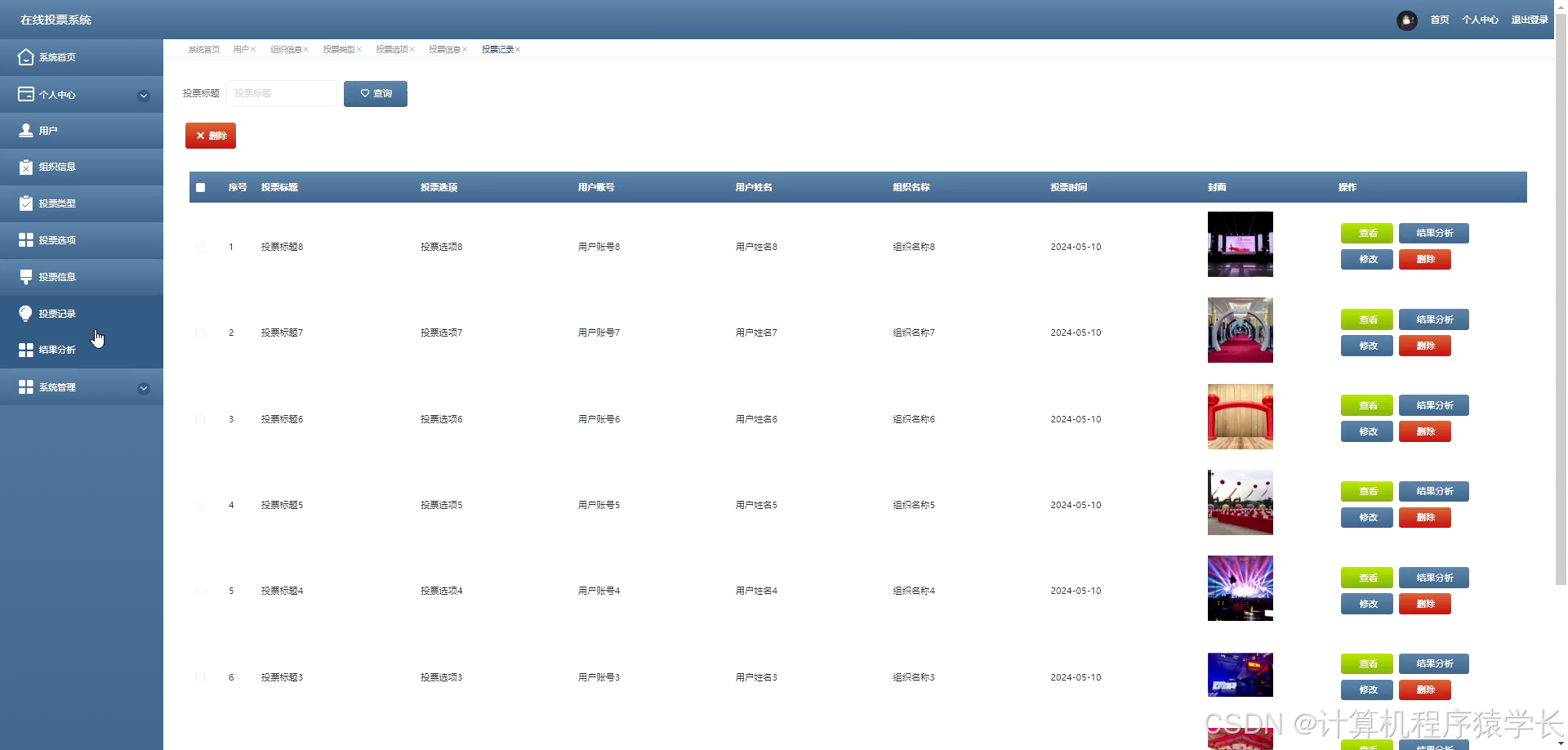Screen dimensions: 1568x750
Task: Click 查看 for the 投票标题8 row
Action: (x=1367, y=234)
